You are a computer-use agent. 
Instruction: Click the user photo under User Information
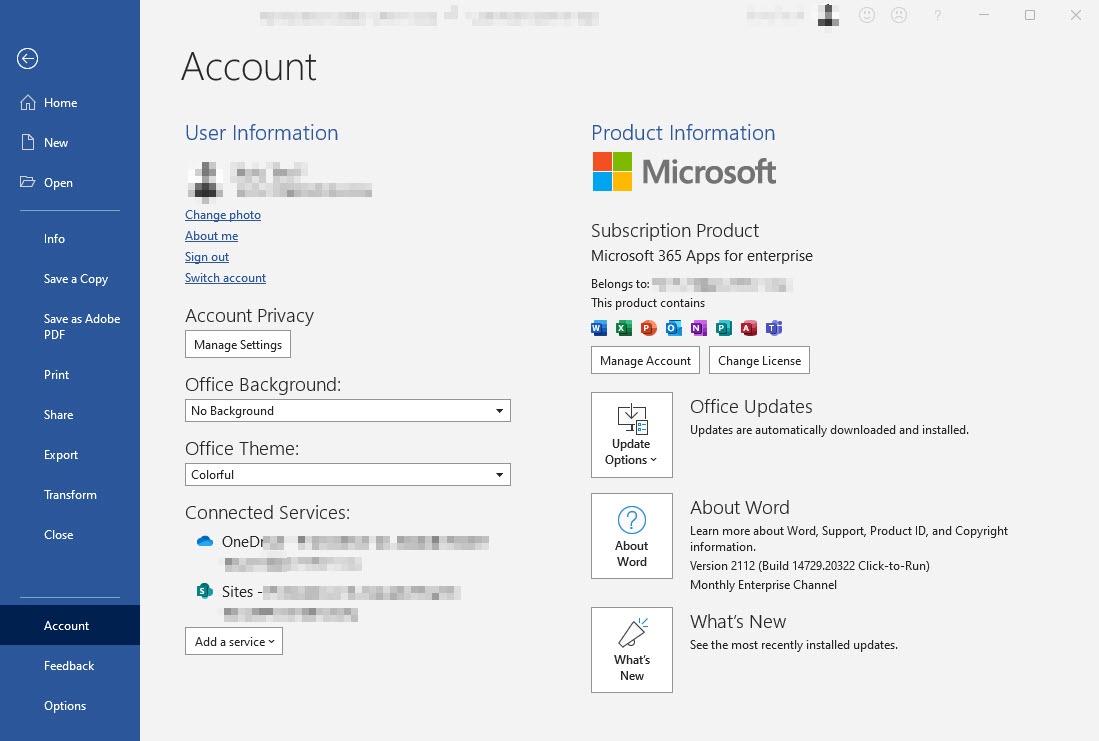[x=205, y=180]
